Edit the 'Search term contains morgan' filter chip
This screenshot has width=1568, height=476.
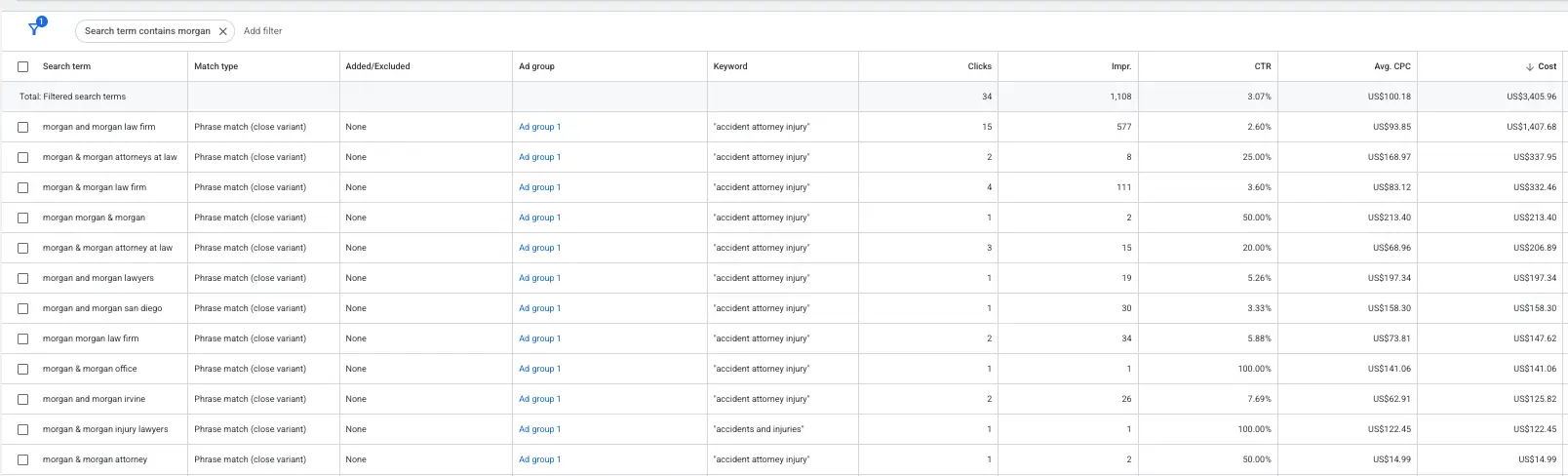tap(147, 31)
